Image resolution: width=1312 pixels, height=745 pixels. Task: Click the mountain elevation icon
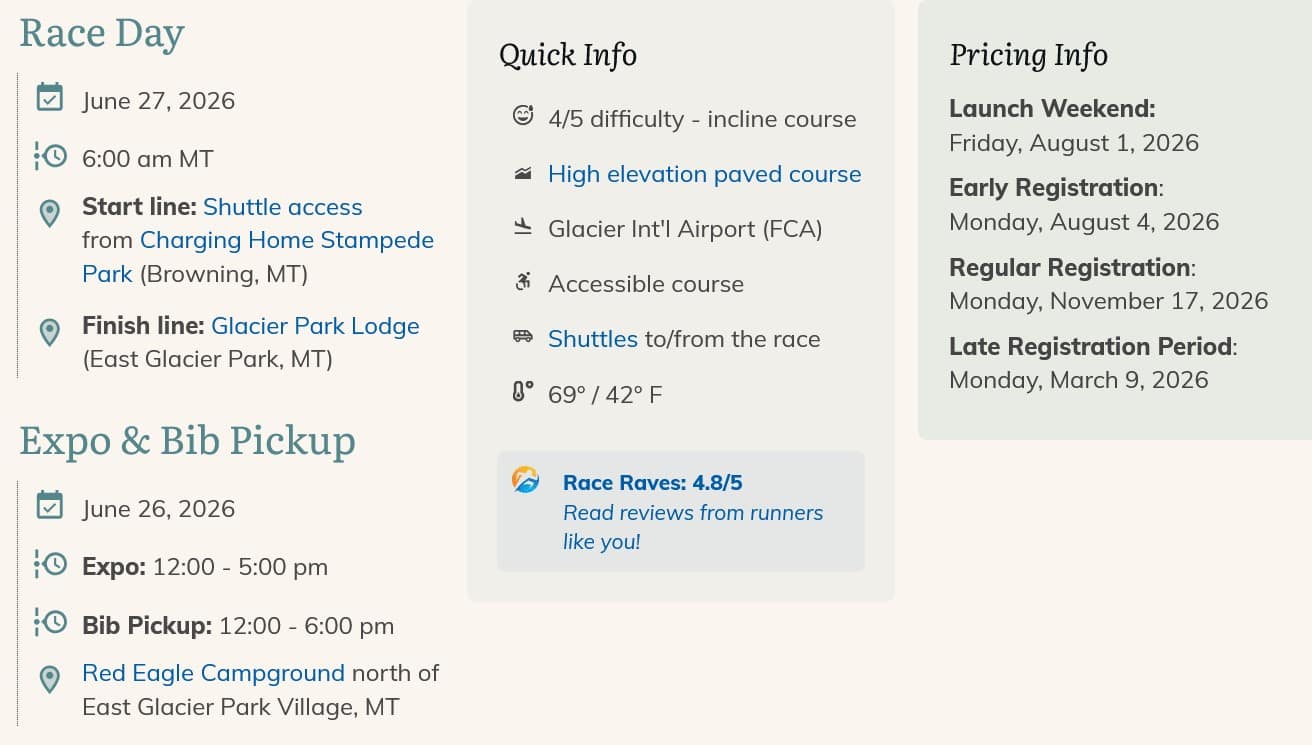523,173
